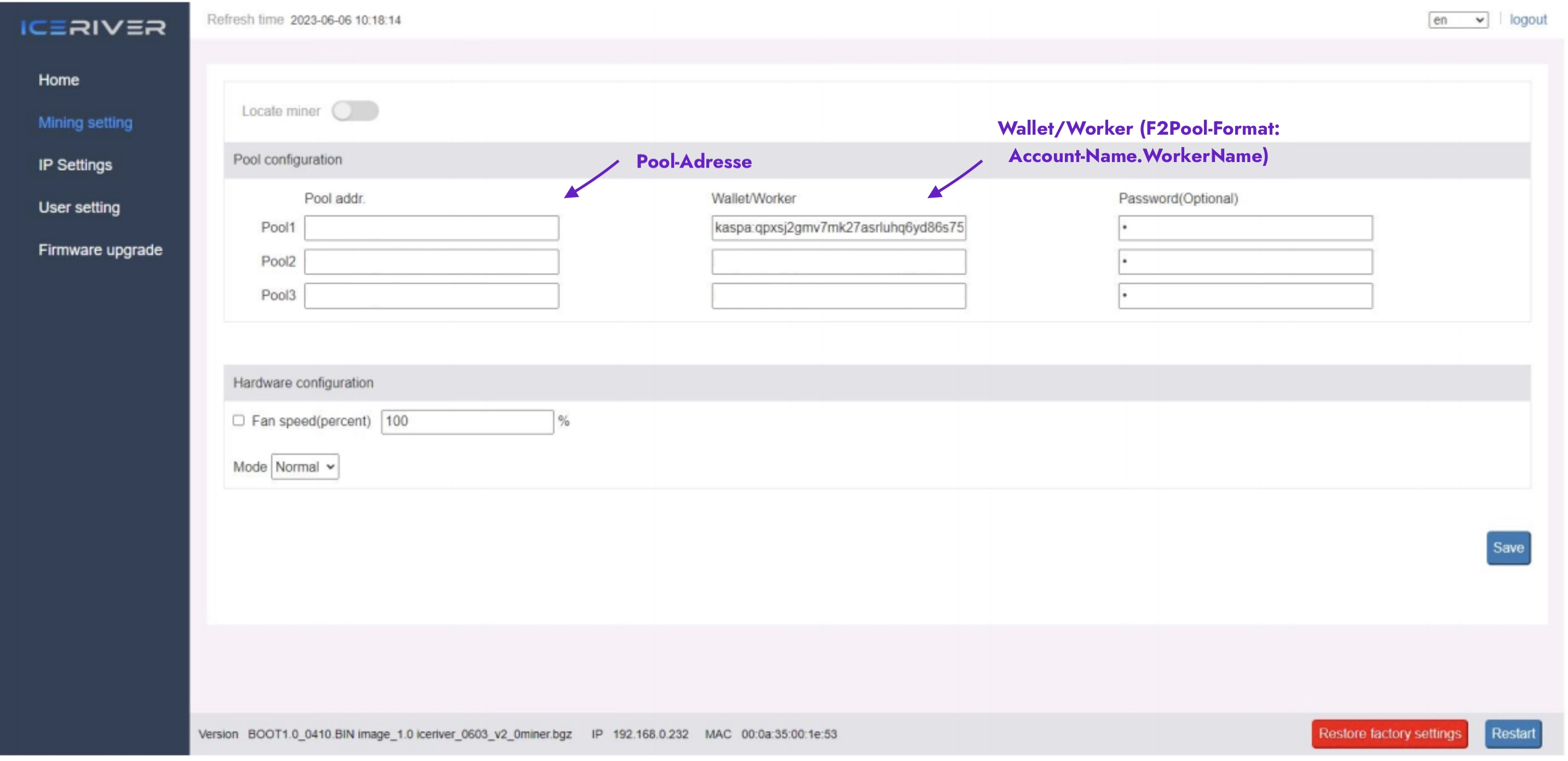Click the Hardware configuration header
The height and width of the screenshot is (761, 1568).
877,383
